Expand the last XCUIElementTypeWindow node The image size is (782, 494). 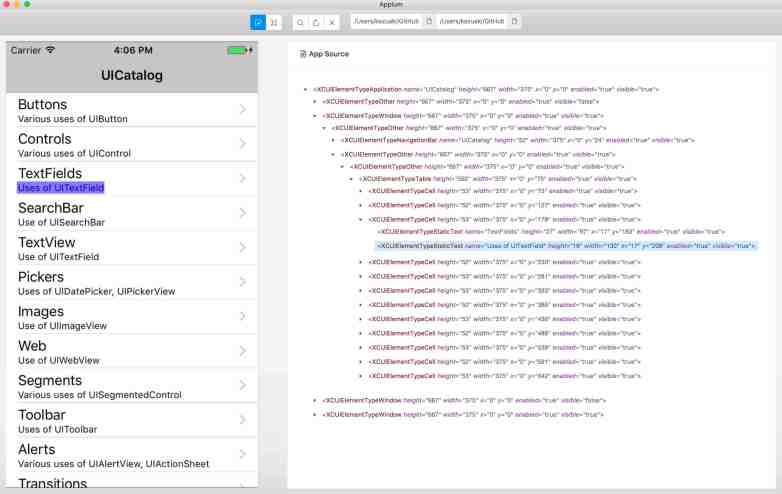tap(315, 415)
